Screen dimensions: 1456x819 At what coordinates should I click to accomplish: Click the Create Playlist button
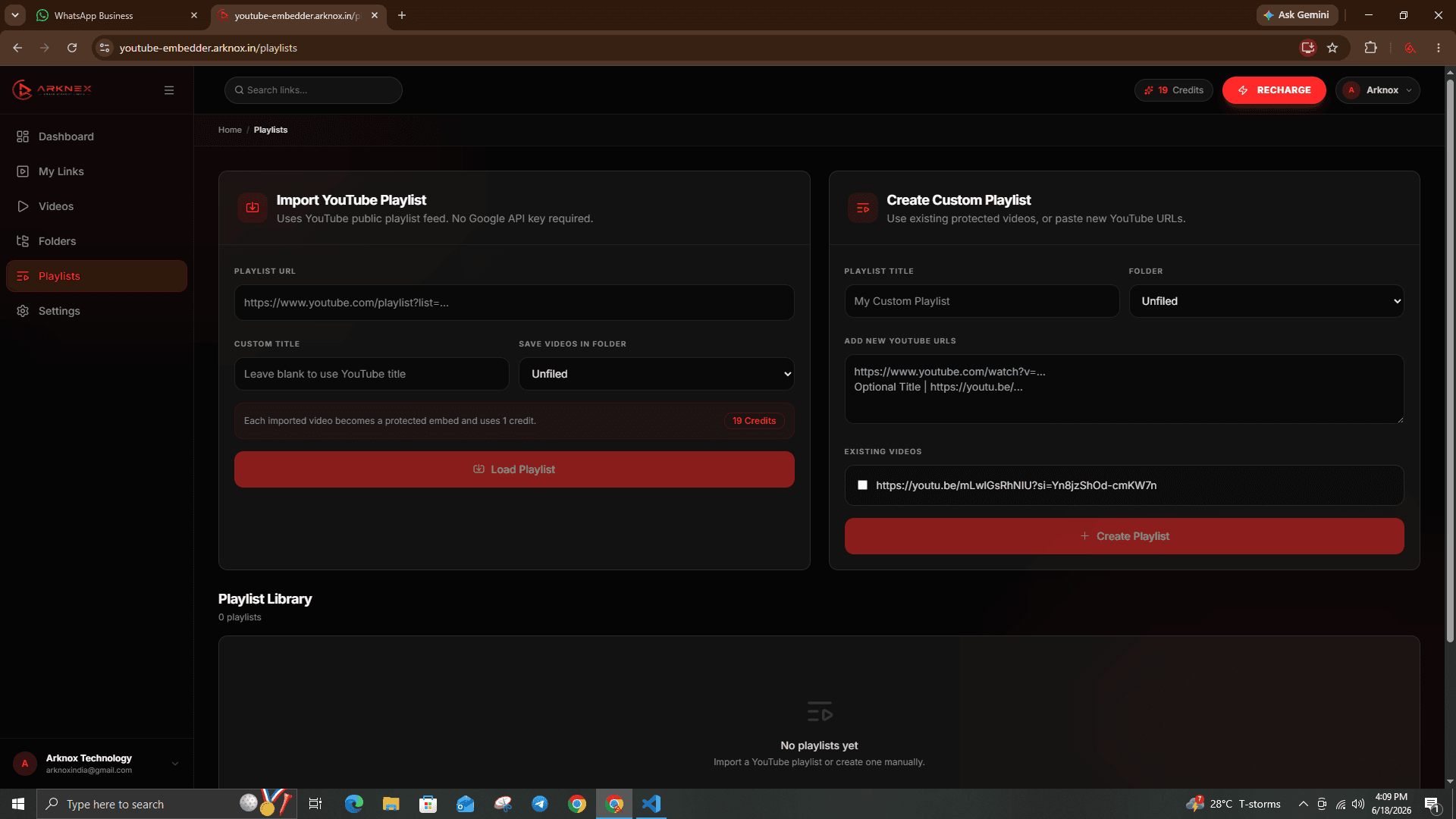pos(1124,536)
